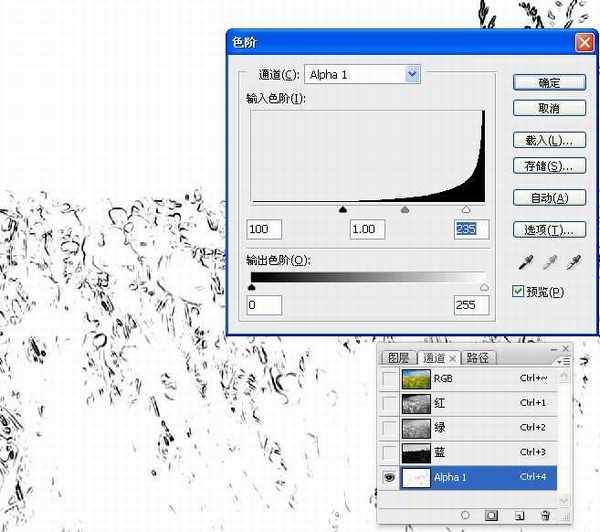Save selection as channel icon
The width and height of the screenshot is (600, 532).
click(x=491, y=516)
